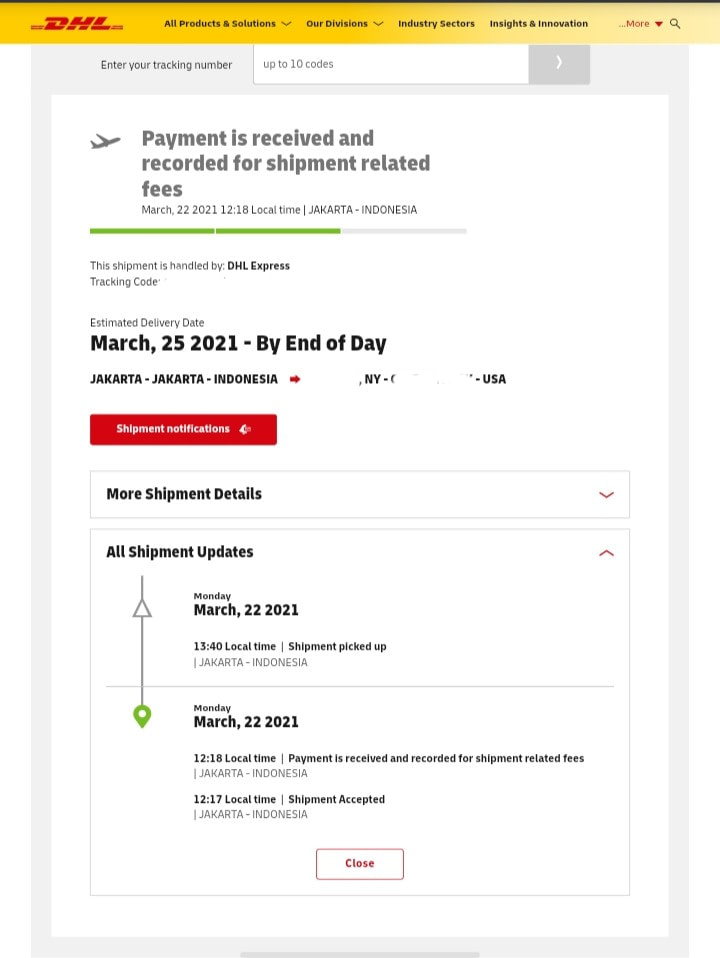Click the Shipment notifications button
Screen dimensions: 720x958
point(183,430)
